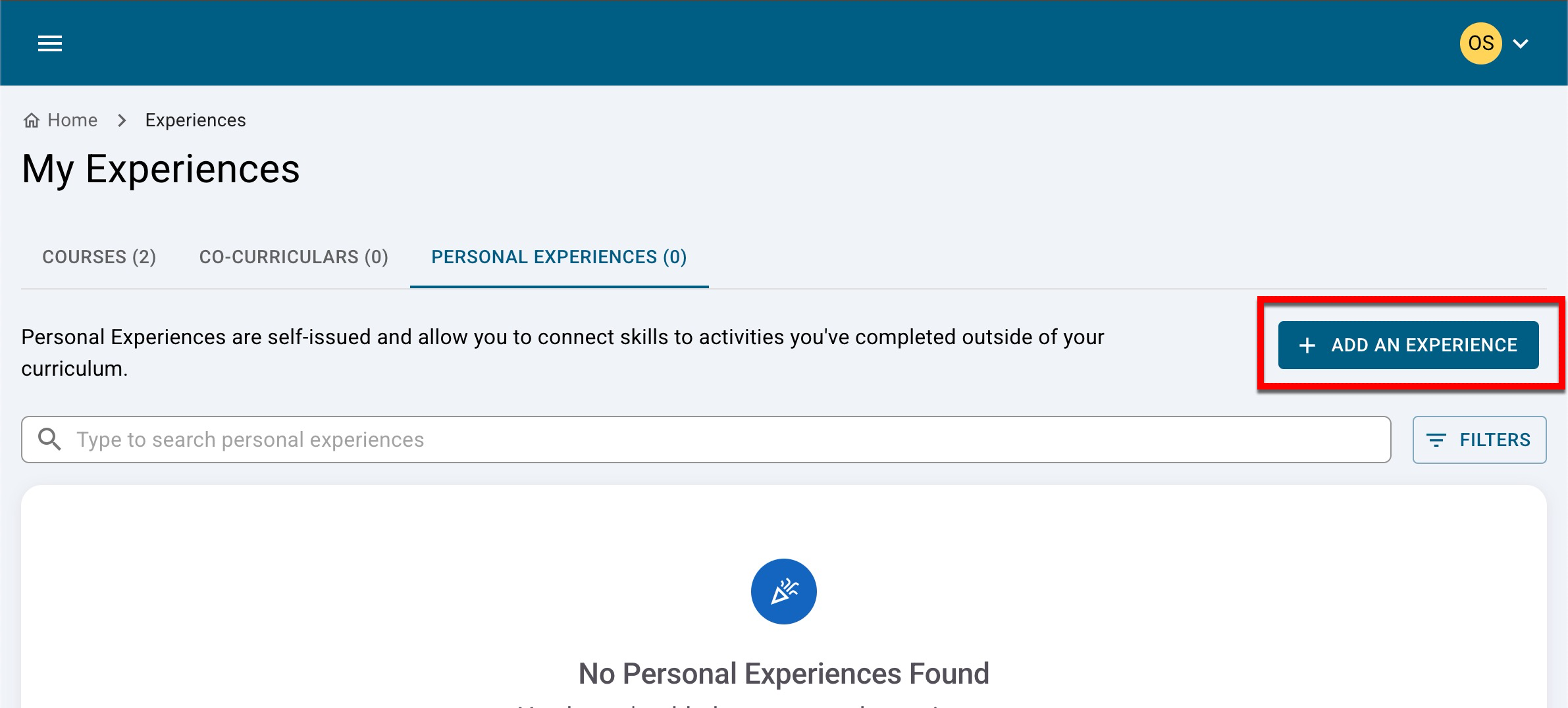The height and width of the screenshot is (708, 1568).
Task: Click the No Personal Experiences Found heading
Action: 783,674
